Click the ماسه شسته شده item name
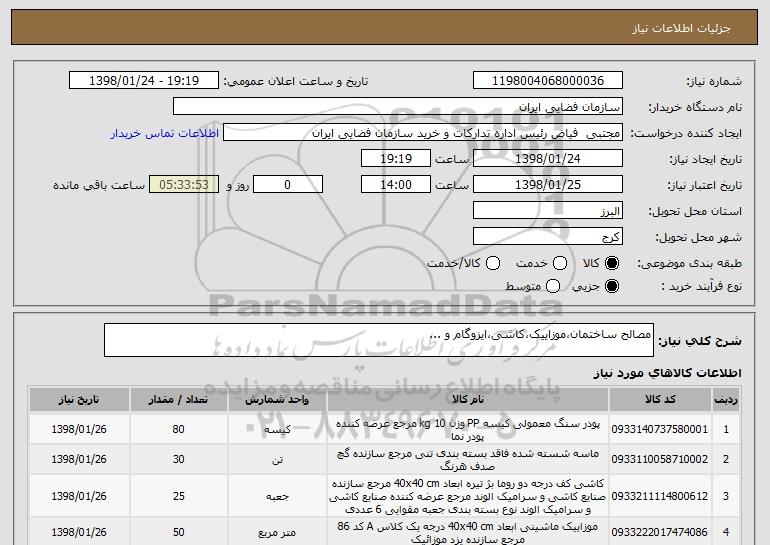 coord(468,460)
